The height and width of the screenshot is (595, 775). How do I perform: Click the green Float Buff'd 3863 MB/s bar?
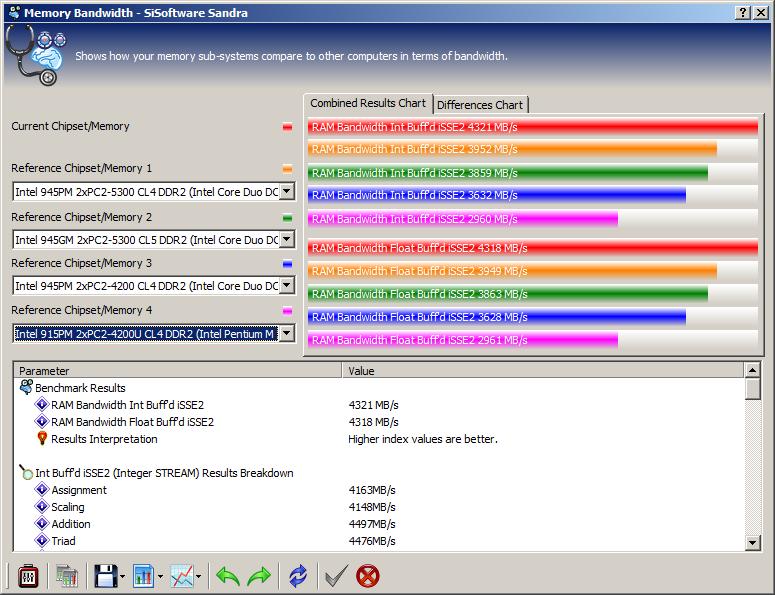coord(508,294)
